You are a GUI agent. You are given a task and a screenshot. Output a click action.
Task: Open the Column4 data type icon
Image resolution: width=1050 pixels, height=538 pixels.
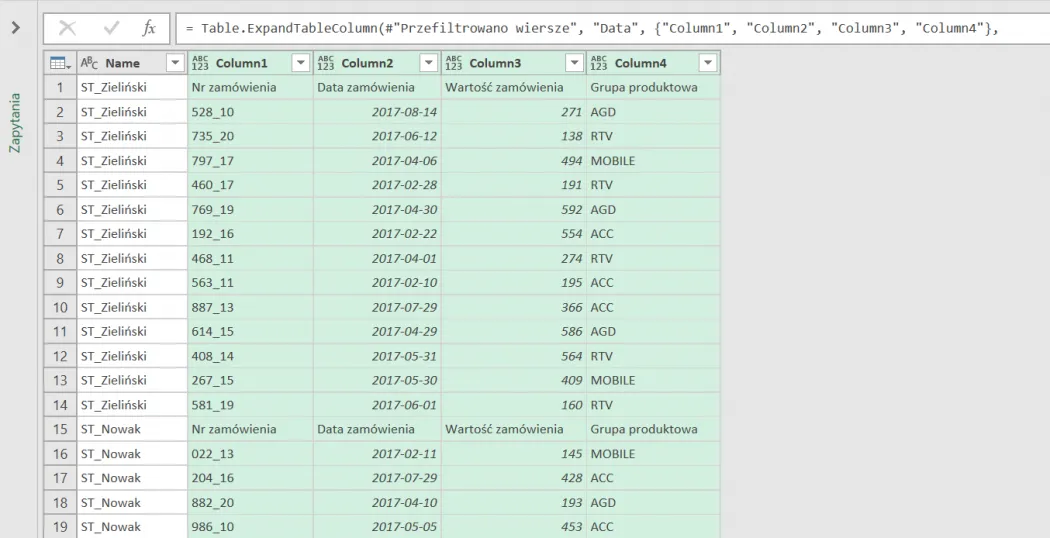[x=600, y=64]
